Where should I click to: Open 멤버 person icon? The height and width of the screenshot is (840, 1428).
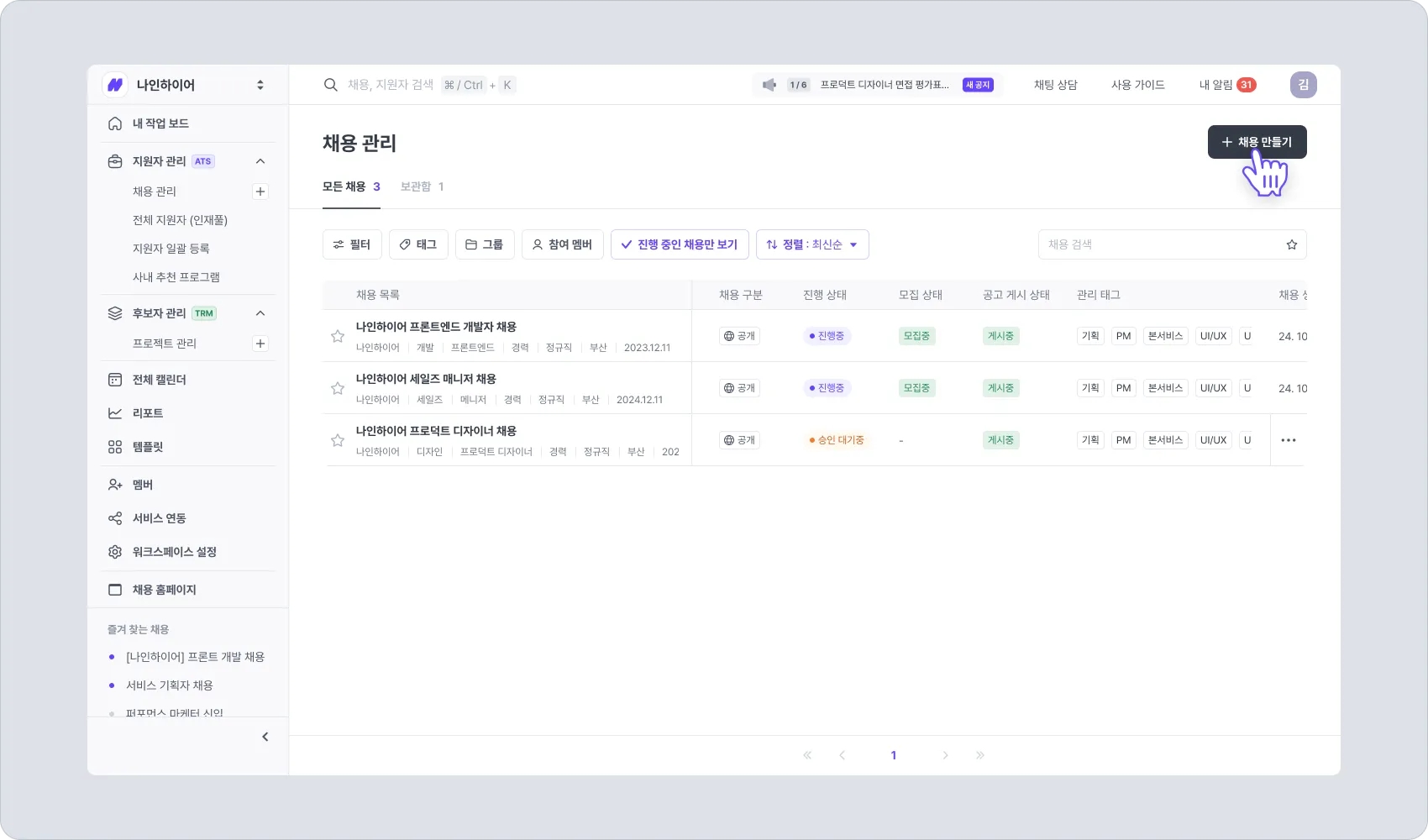[x=115, y=485]
